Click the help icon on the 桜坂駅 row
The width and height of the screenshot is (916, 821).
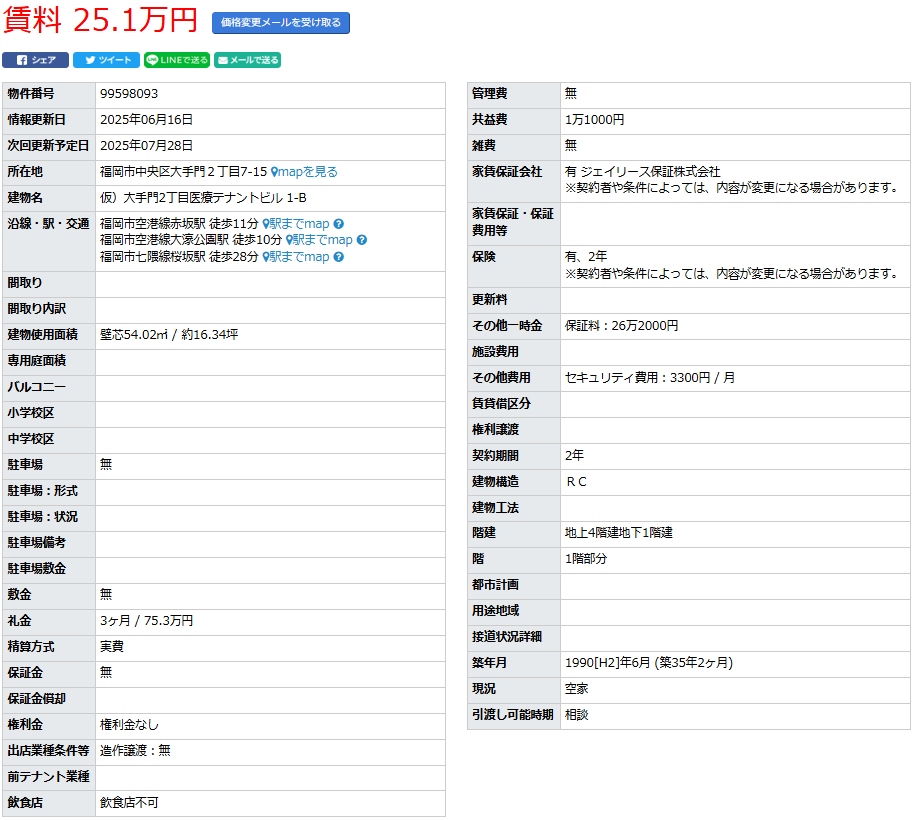pyautogui.click(x=339, y=257)
